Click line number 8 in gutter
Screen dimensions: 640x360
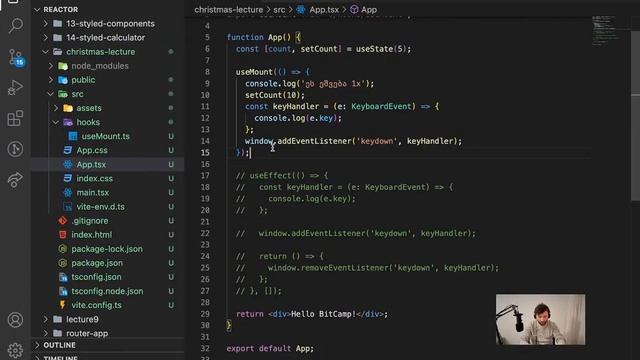[207, 72]
